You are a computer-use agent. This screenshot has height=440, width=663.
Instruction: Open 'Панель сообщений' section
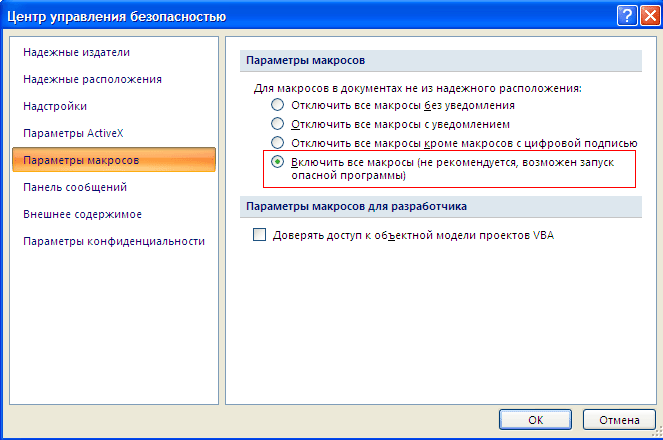(75, 187)
